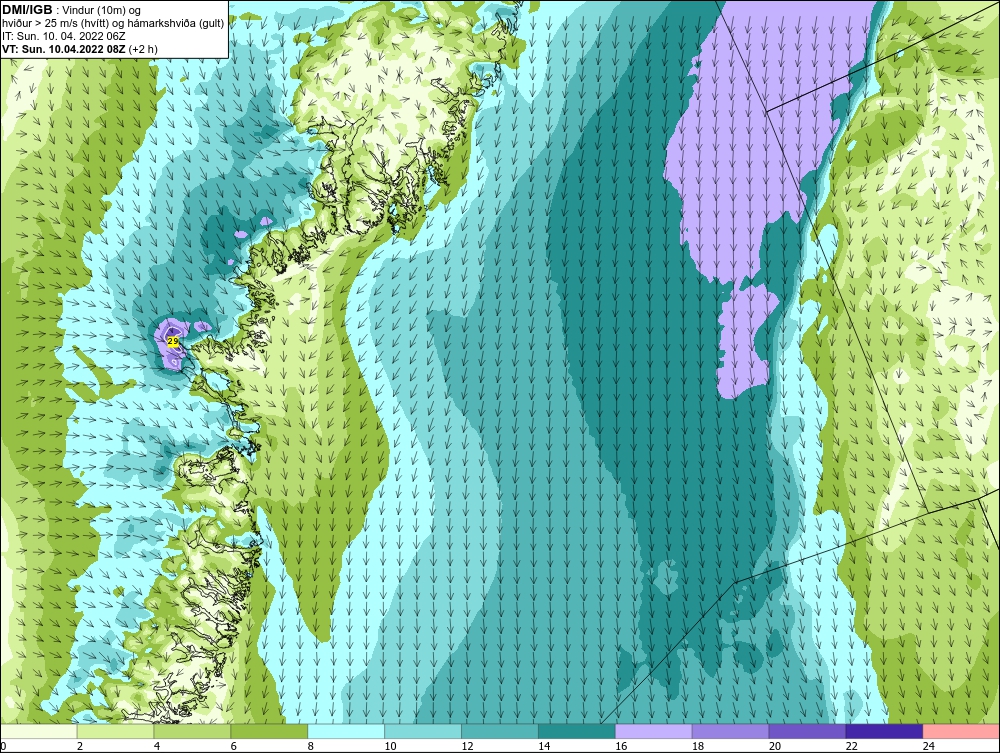Click the legend tick value 16
Screen dimensions: 1000x753
point(621,746)
